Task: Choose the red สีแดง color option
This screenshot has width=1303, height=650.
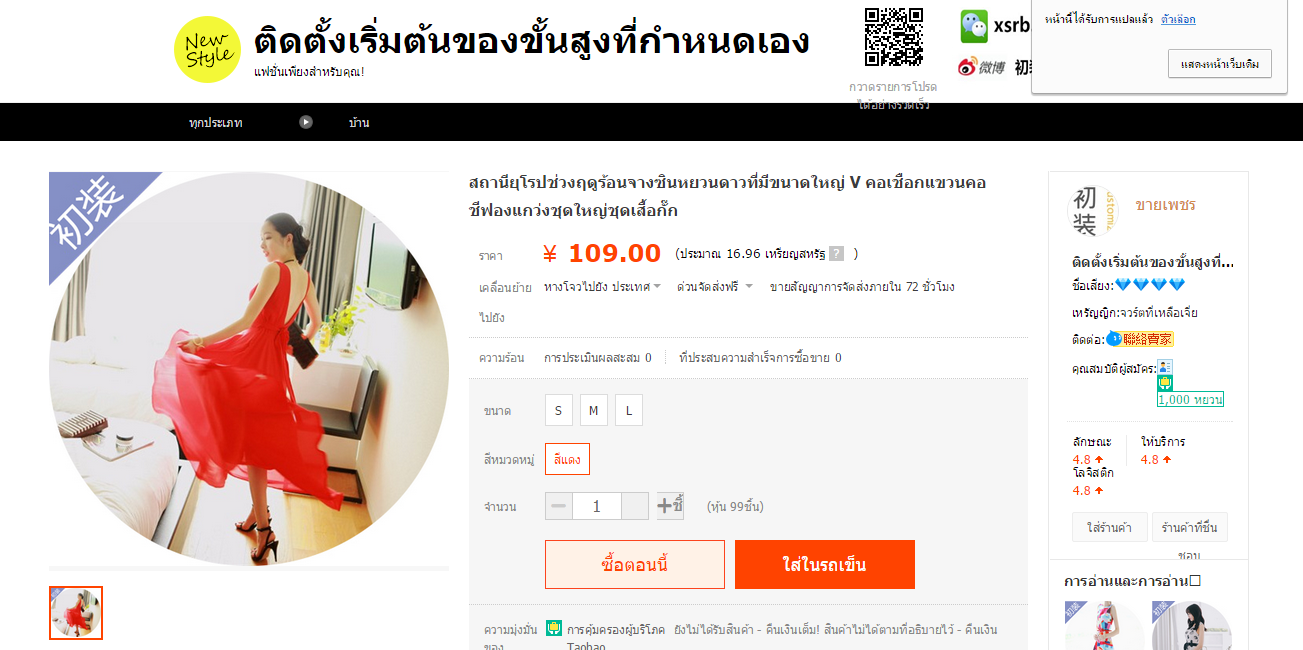Action: (x=568, y=459)
